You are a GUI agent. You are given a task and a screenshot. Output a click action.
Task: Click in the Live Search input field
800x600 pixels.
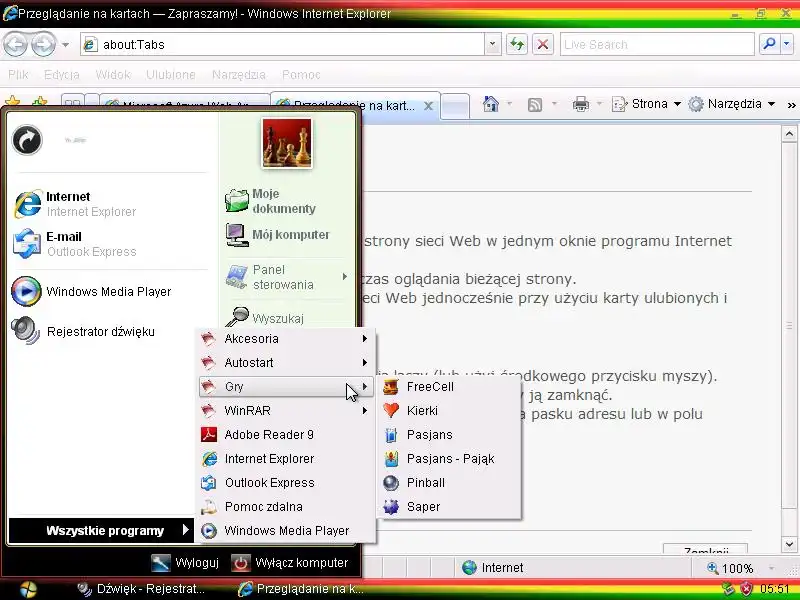[657, 44]
